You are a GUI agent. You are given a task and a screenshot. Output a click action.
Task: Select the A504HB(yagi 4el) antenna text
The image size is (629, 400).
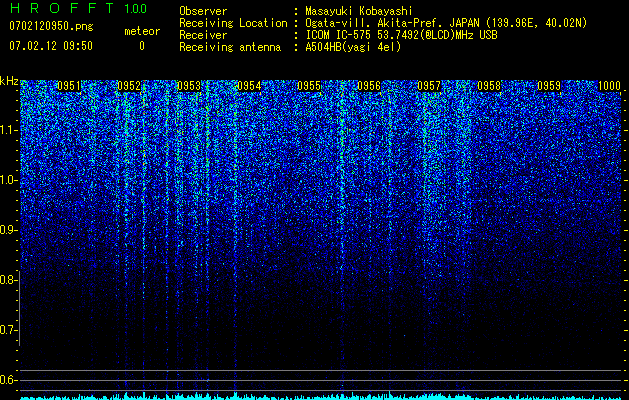point(353,47)
